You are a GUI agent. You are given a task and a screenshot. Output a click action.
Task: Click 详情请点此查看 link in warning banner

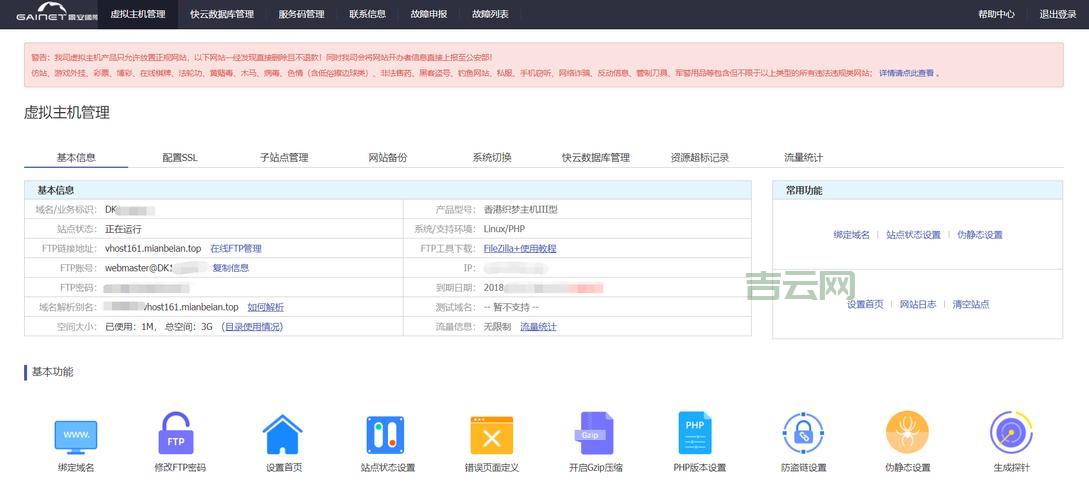pos(907,73)
